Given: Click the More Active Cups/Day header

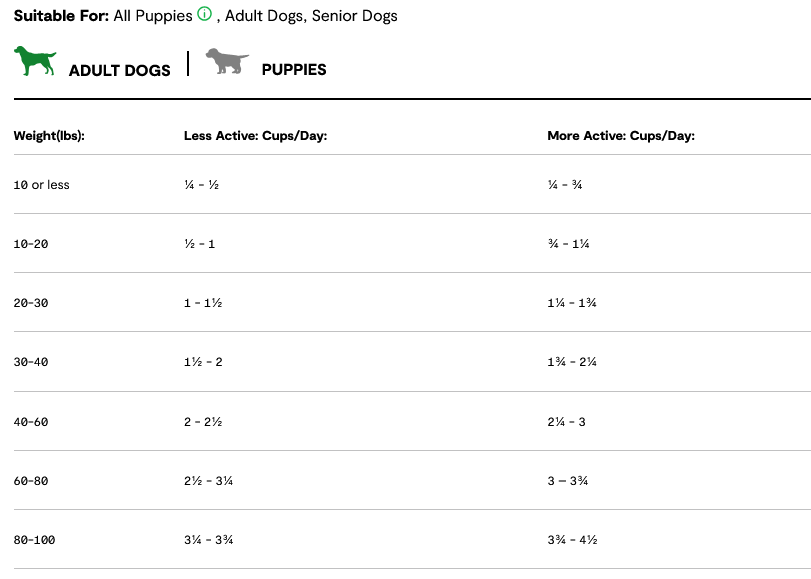Looking at the screenshot, I should coord(621,136).
